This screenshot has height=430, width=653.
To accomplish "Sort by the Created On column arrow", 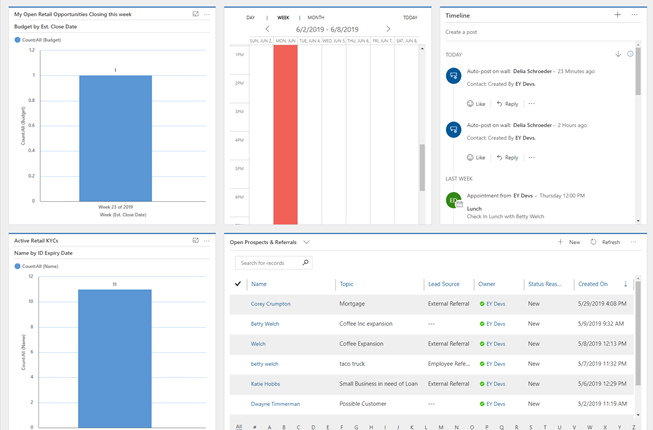I will click(626, 284).
